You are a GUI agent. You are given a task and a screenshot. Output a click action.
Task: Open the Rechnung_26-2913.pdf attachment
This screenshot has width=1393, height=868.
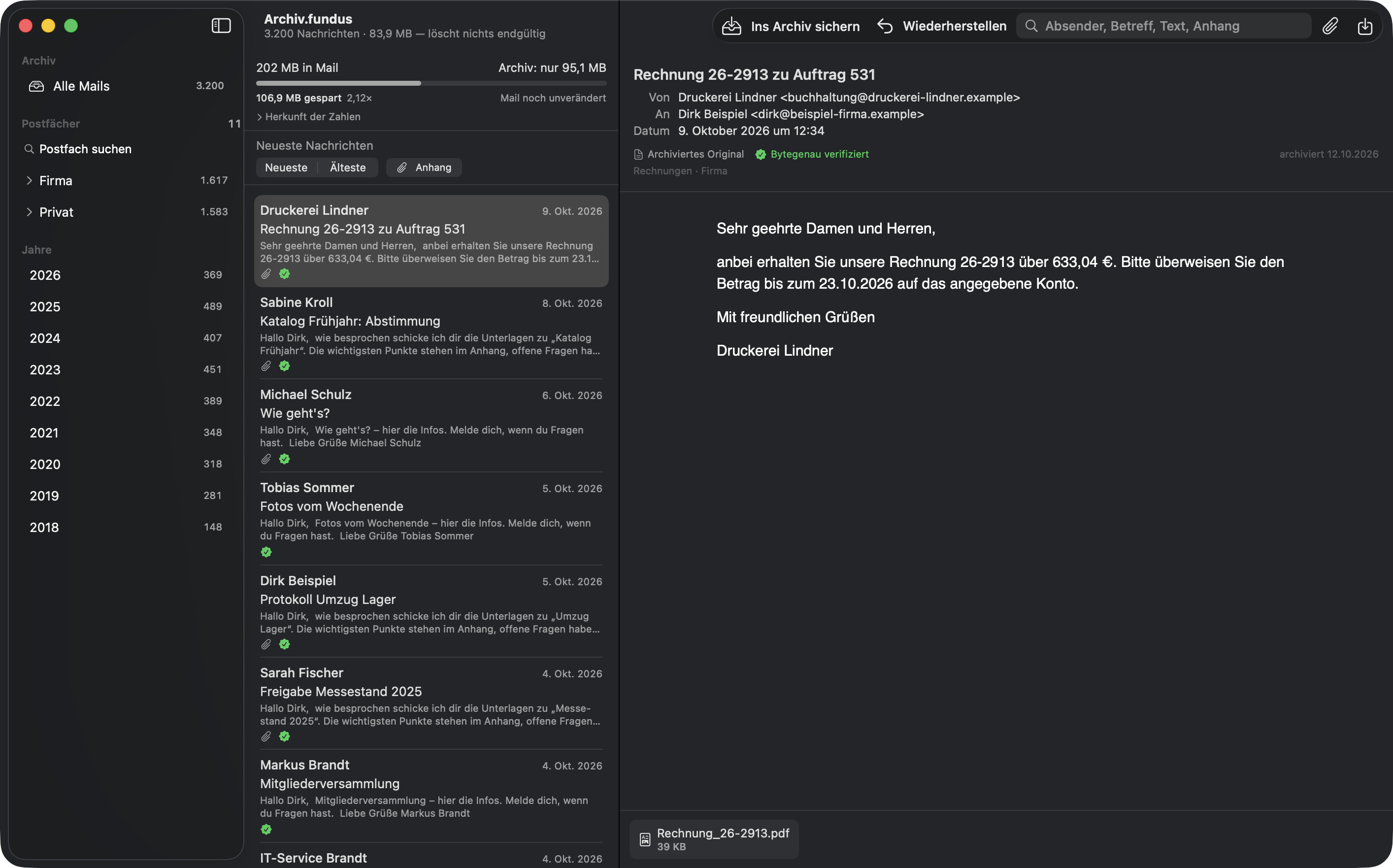coord(714,839)
